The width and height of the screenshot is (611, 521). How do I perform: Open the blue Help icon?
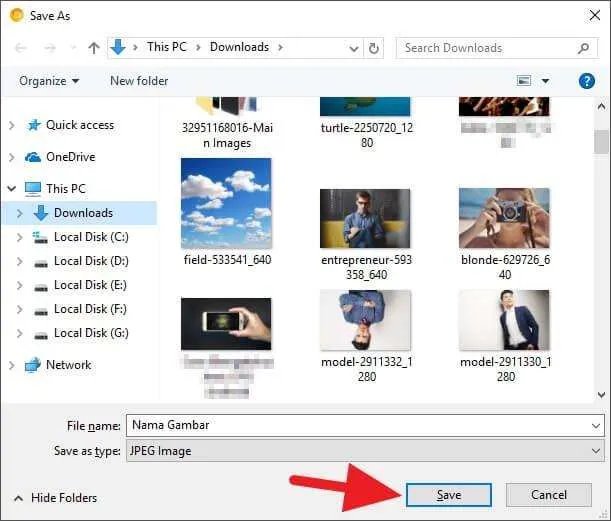point(586,81)
